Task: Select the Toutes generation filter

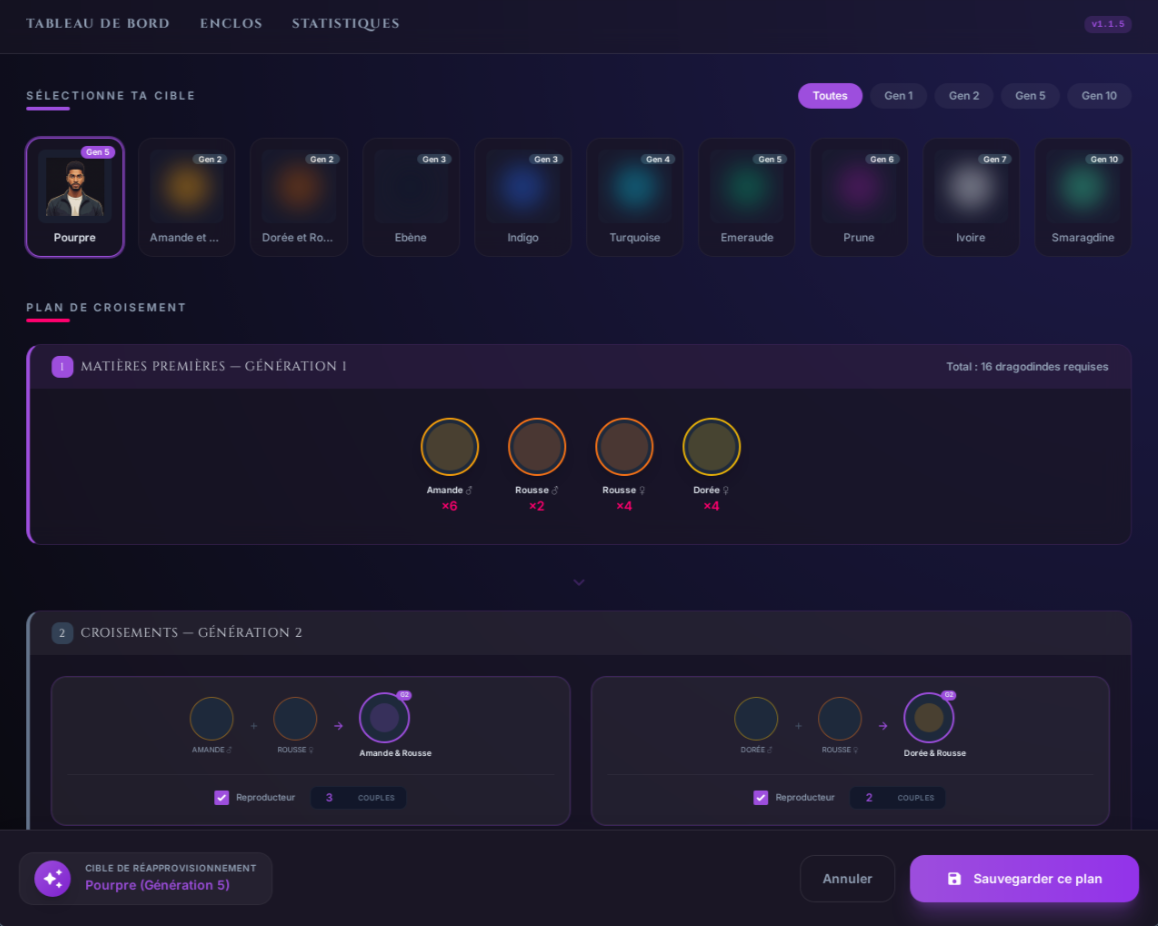Action: [x=830, y=96]
